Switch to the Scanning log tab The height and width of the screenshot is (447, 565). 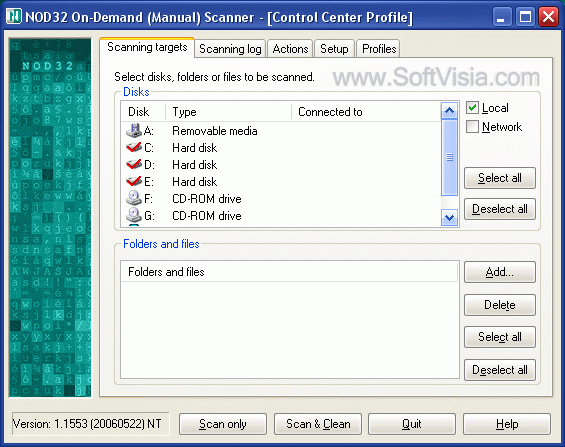pyautogui.click(x=230, y=49)
